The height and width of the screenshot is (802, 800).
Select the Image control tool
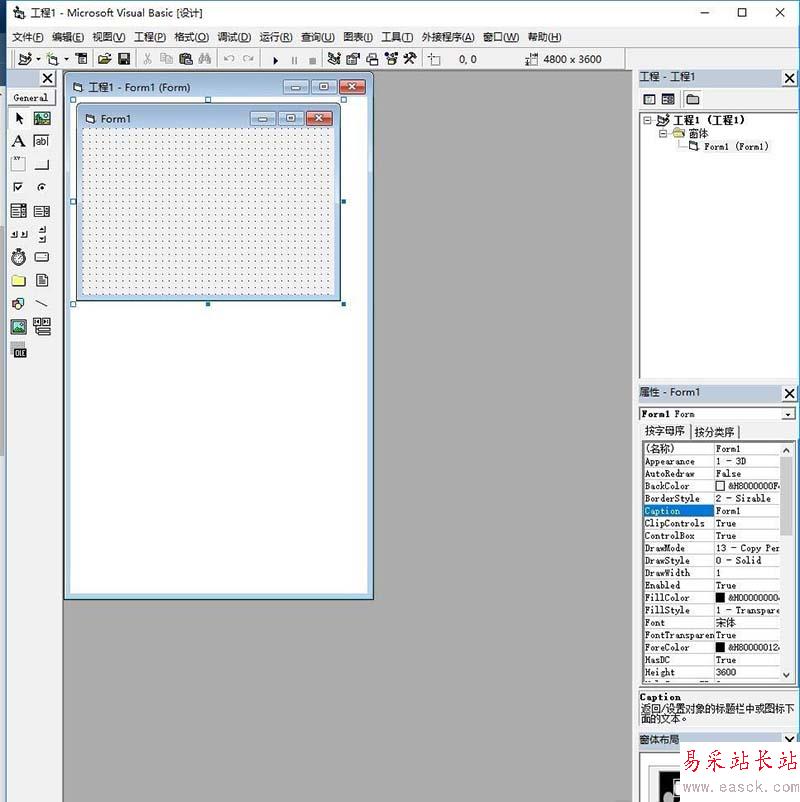pyautogui.click(x=19, y=326)
